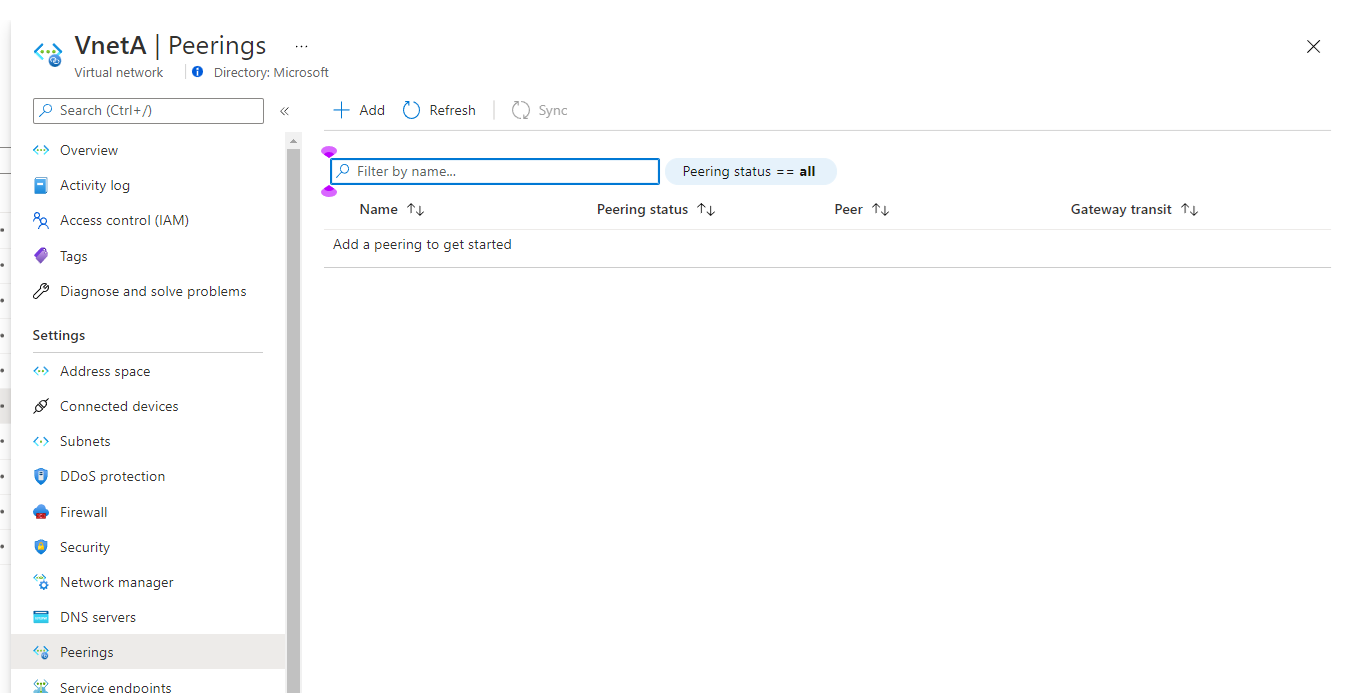Click the DDoS protection shield icon
Viewport: 1347px width, 693px height.
point(41,476)
